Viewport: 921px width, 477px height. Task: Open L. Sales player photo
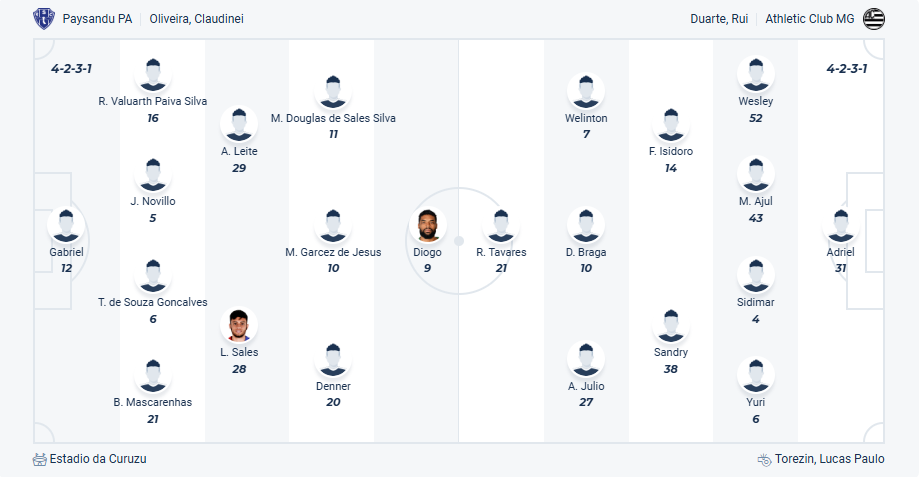coord(239,325)
